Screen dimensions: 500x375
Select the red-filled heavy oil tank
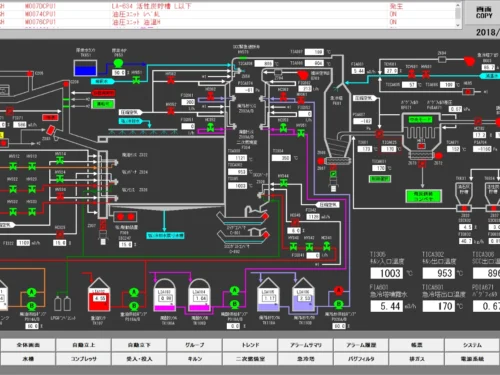pyautogui.click(x=99, y=295)
